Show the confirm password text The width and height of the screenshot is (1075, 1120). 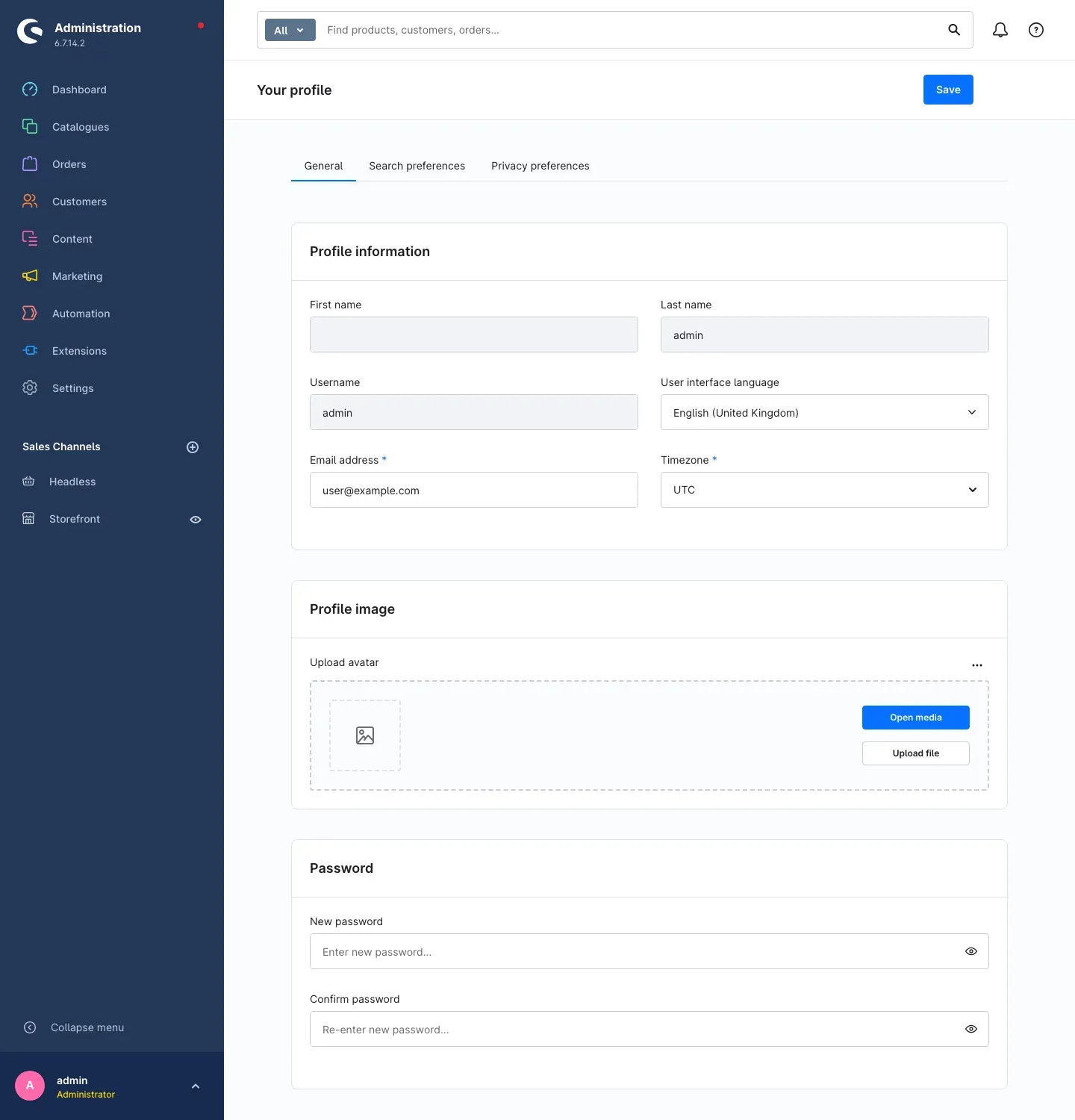[x=971, y=1029]
